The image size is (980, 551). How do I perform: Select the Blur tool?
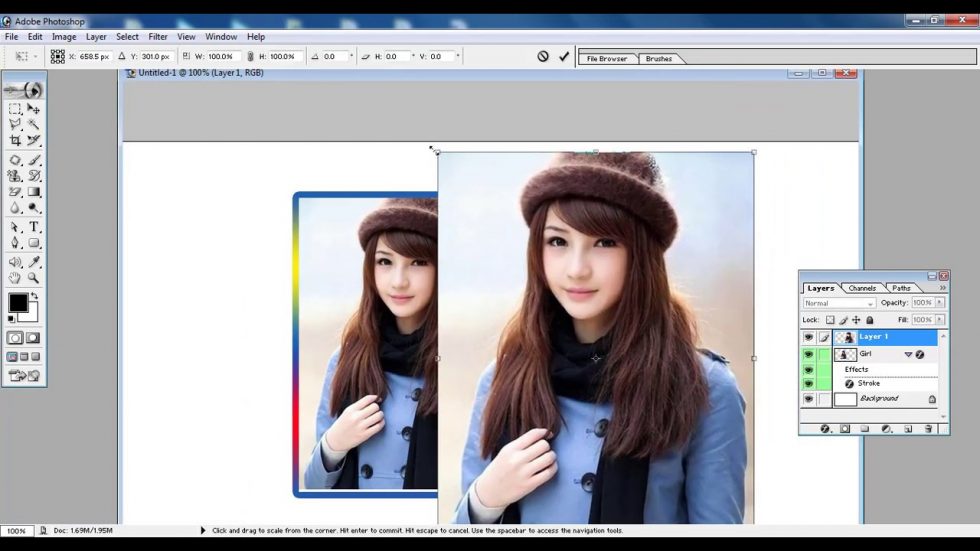coord(15,207)
